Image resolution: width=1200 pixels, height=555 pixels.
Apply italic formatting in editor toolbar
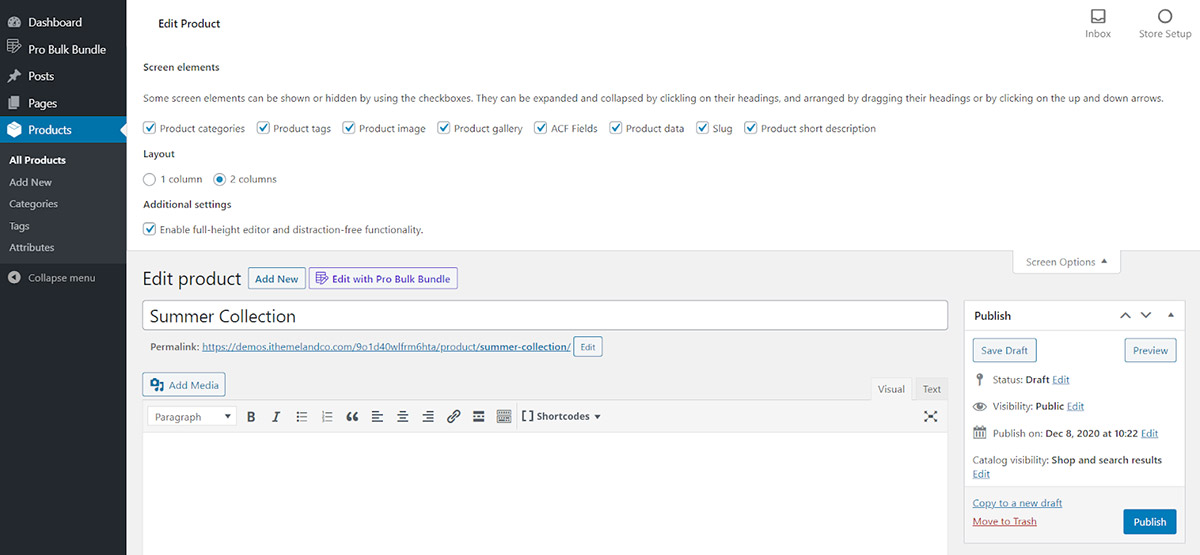tap(276, 417)
